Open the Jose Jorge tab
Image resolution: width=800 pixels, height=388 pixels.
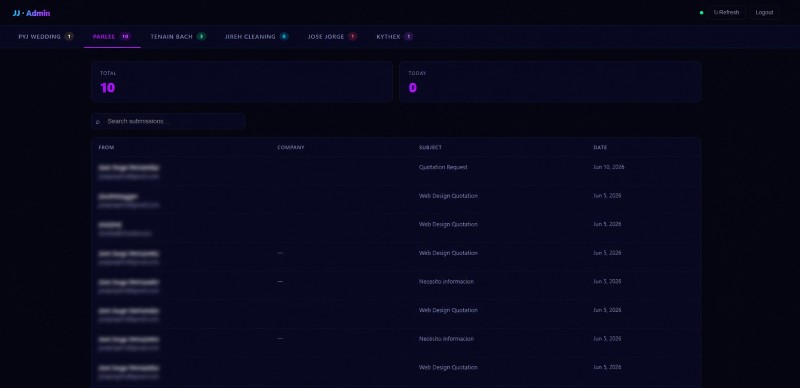pyautogui.click(x=332, y=37)
